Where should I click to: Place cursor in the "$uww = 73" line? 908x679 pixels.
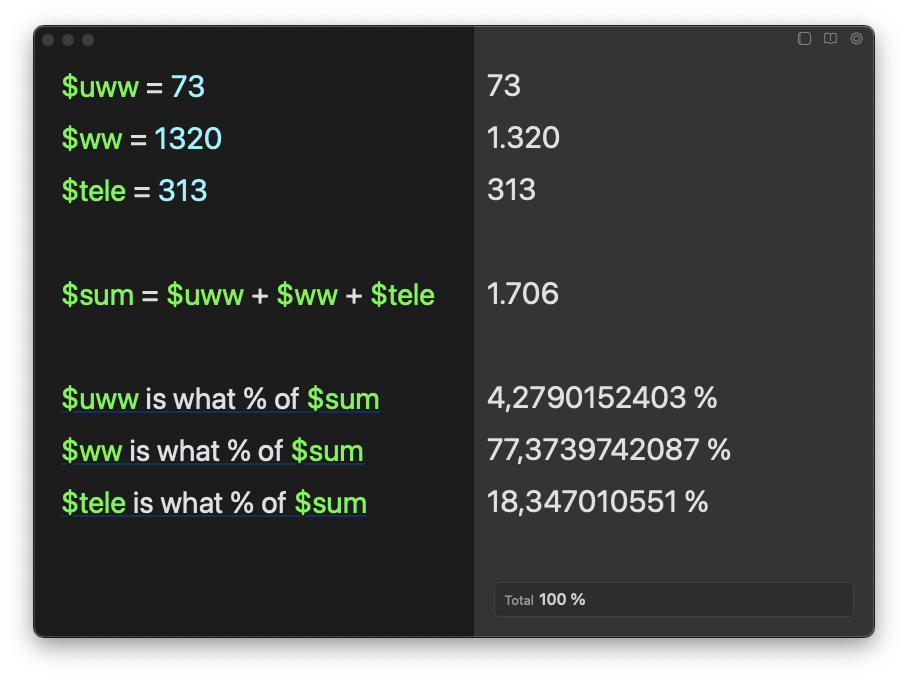[x=133, y=87]
